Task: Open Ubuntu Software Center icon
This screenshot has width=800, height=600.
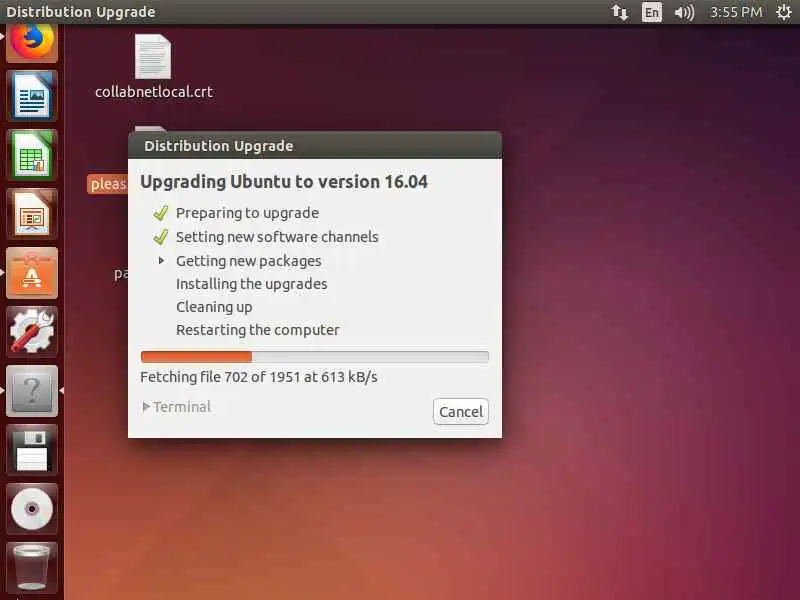Action: tap(32, 273)
